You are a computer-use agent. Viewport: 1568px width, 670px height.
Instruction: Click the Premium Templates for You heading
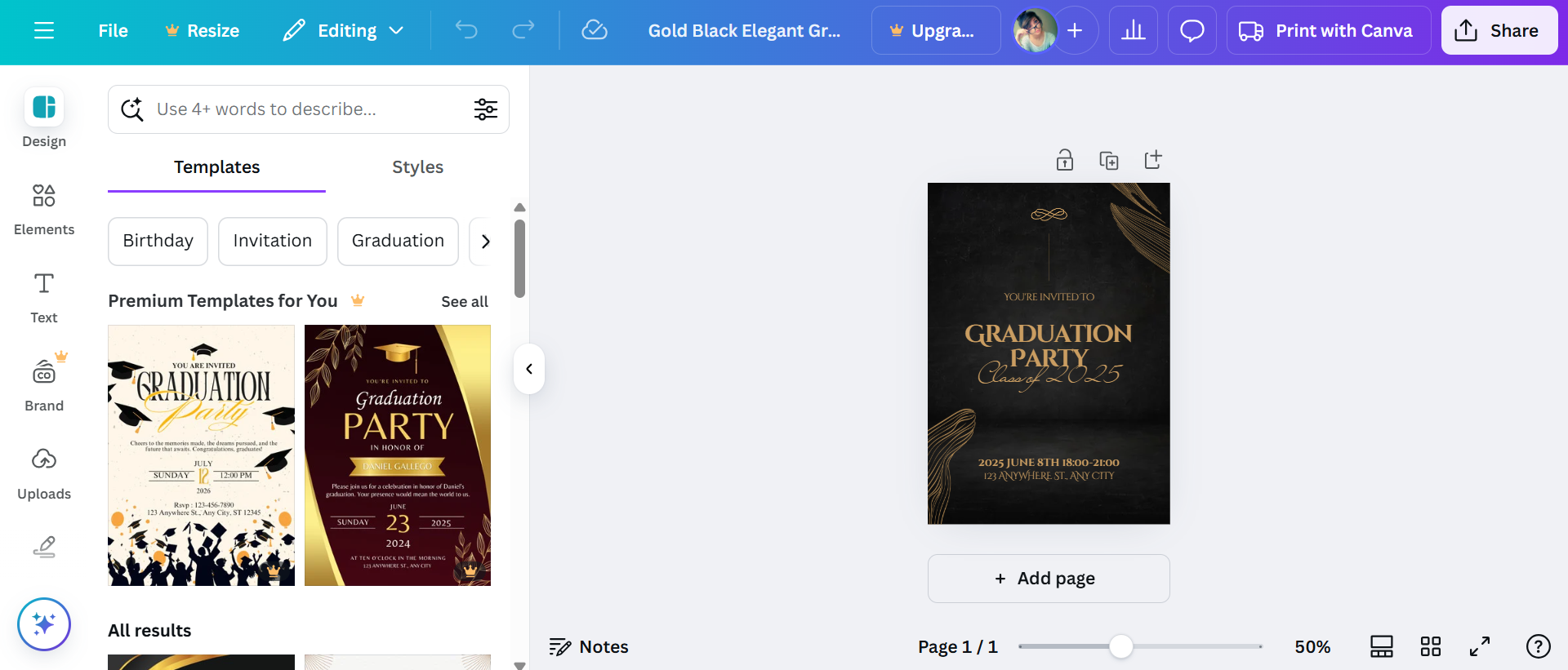[223, 301]
